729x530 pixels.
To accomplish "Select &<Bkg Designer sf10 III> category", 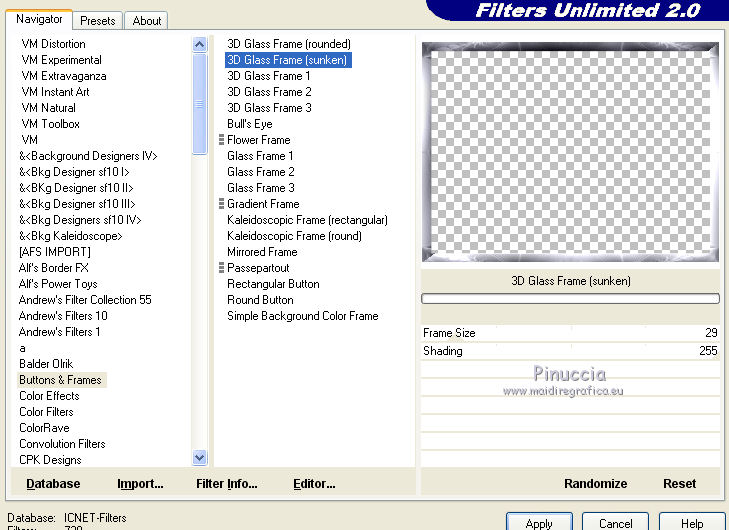I will (77, 204).
